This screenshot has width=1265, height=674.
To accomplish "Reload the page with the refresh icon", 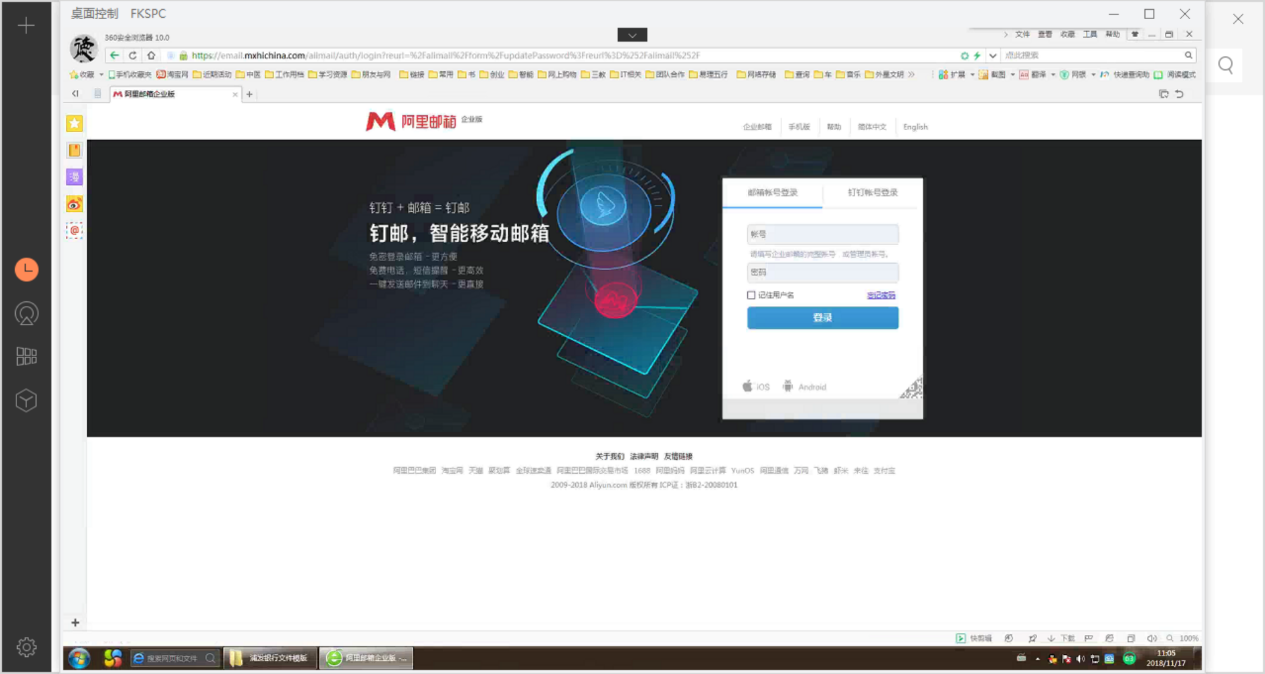I will (133, 56).
